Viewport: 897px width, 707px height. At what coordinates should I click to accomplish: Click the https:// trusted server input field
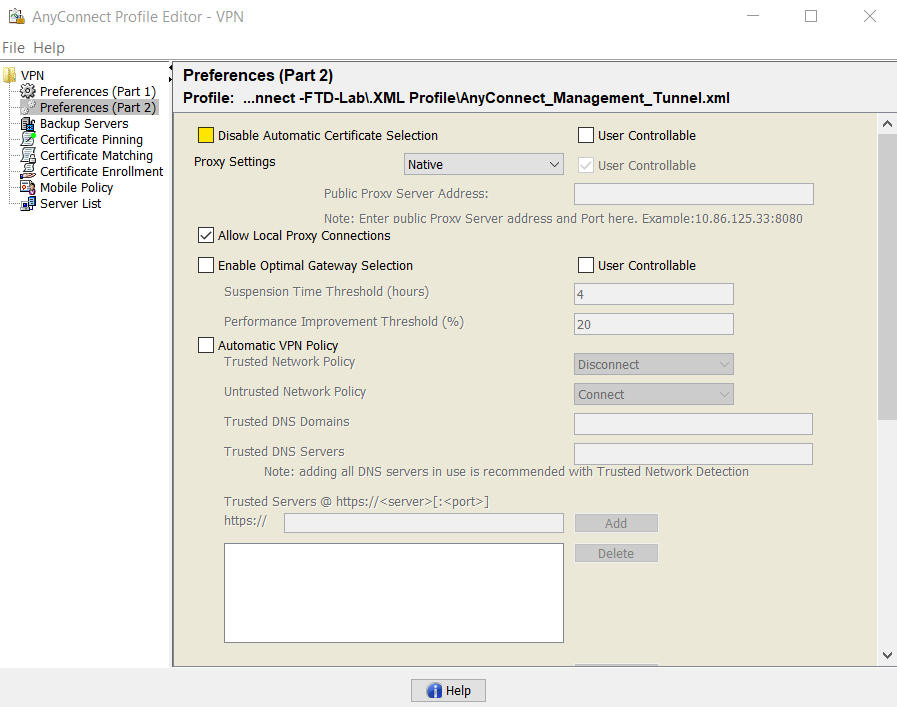click(424, 523)
